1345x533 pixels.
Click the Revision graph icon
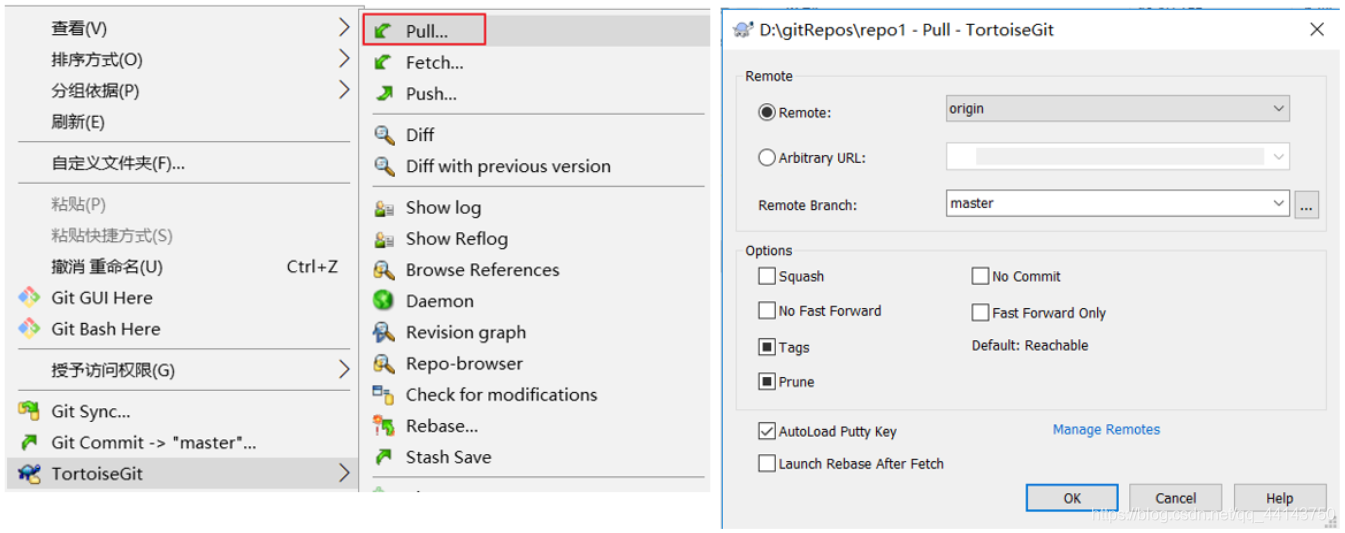tap(383, 332)
